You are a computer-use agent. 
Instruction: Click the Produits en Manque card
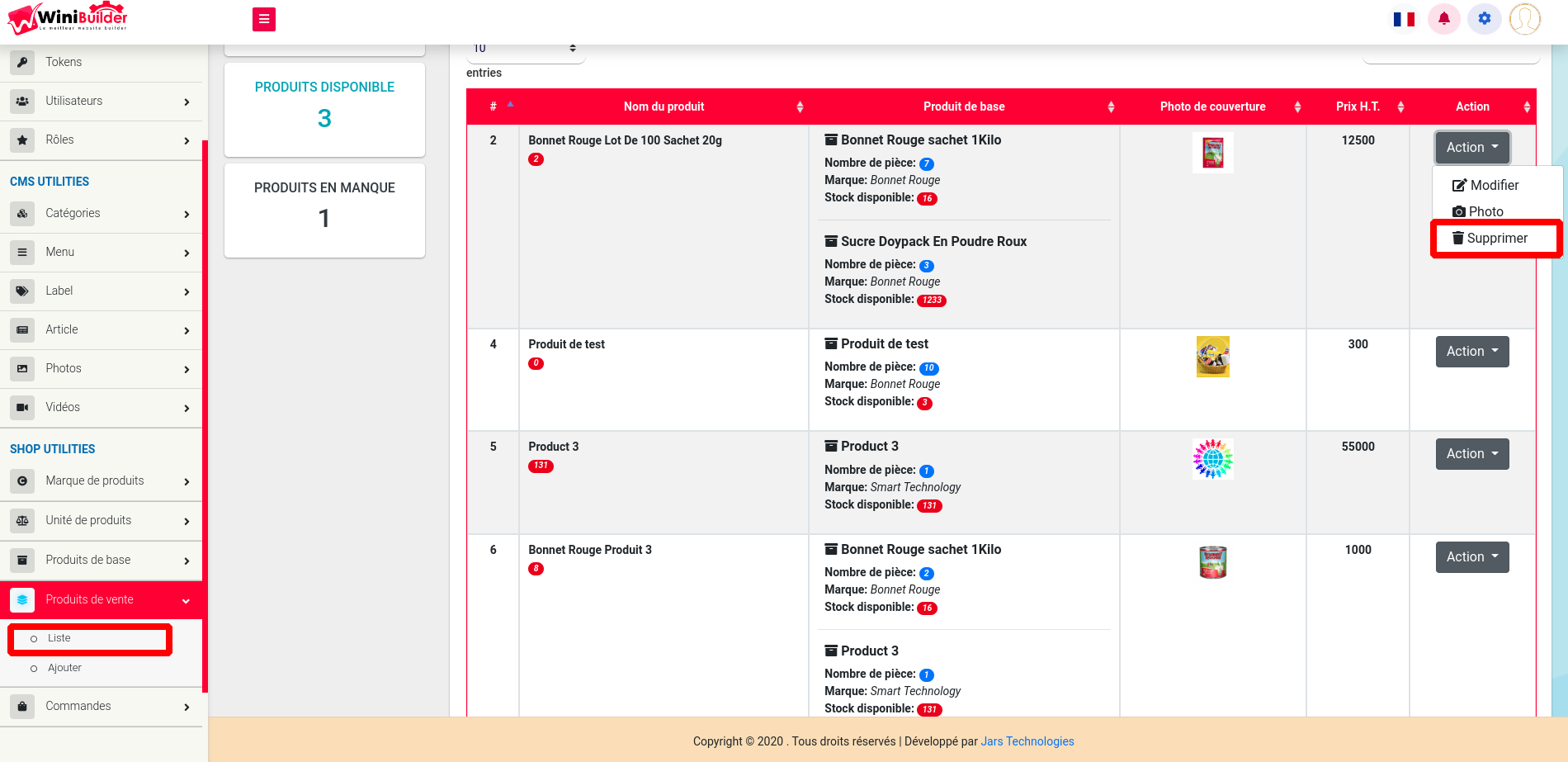[x=324, y=211]
